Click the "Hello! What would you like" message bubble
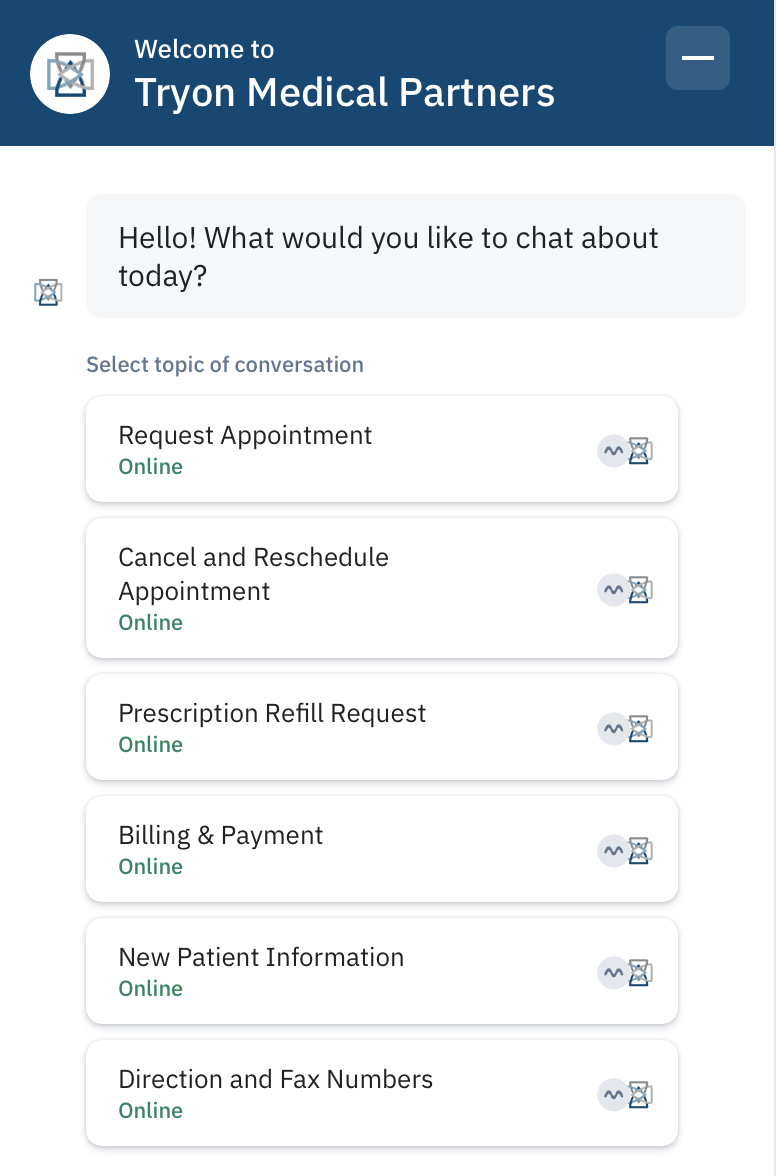 click(415, 256)
